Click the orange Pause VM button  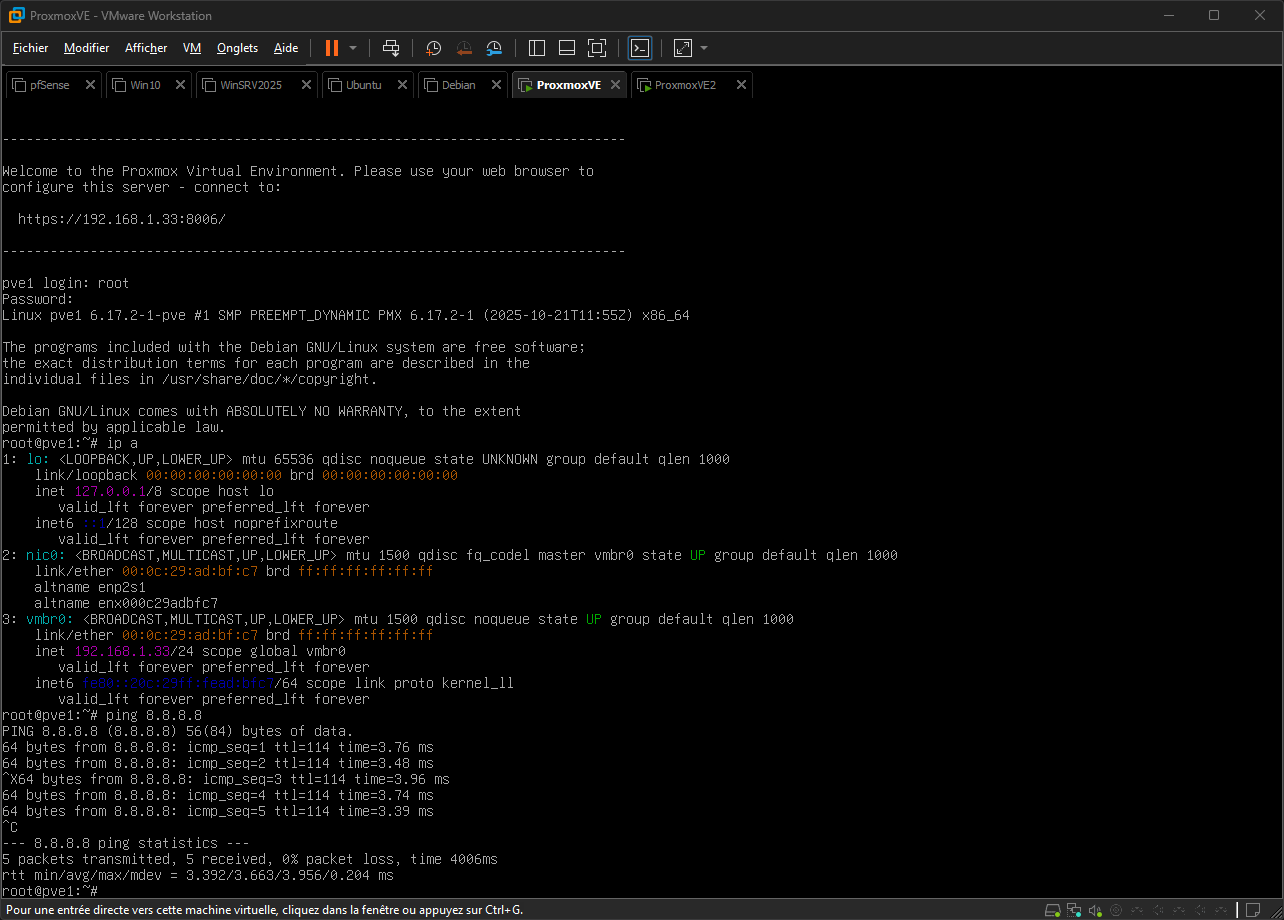(332, 48)
